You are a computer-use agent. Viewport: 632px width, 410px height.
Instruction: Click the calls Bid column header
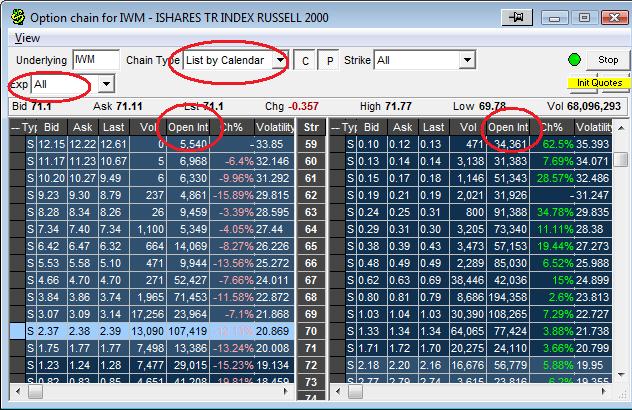pyautogui.click(x=52, y=127)
